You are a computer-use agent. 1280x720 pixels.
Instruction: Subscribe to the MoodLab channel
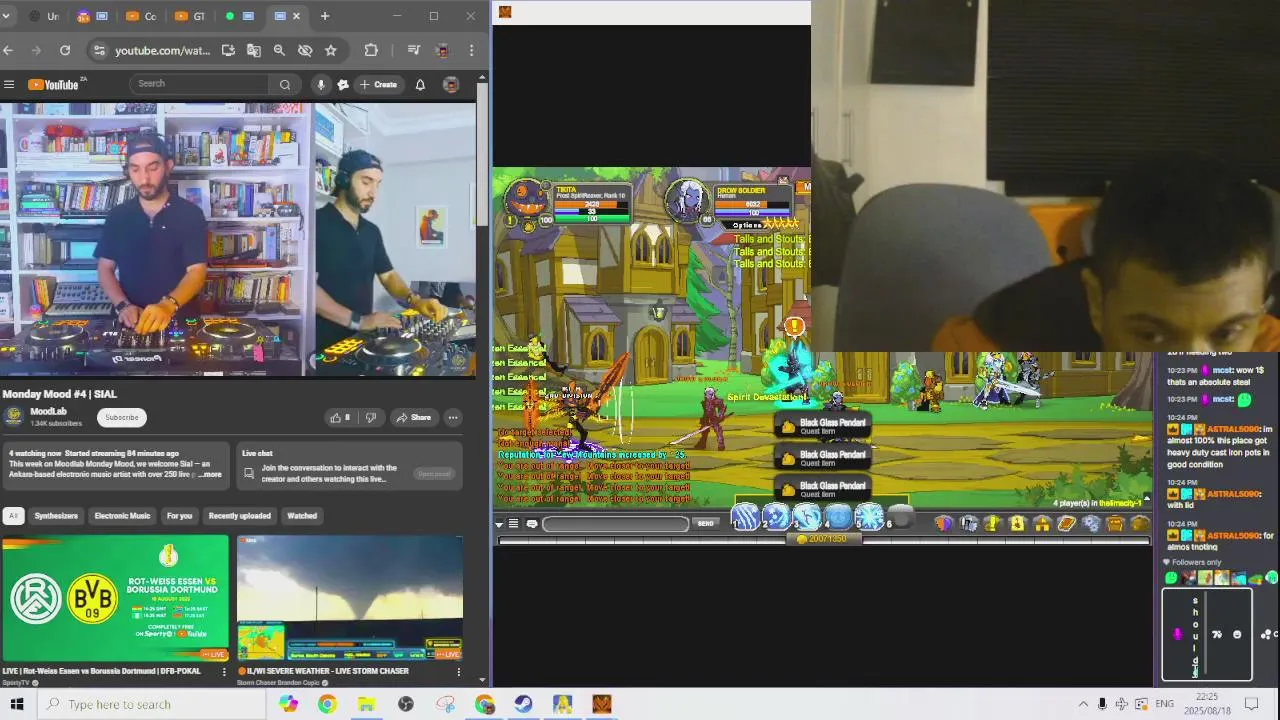(x=122, y=417)
